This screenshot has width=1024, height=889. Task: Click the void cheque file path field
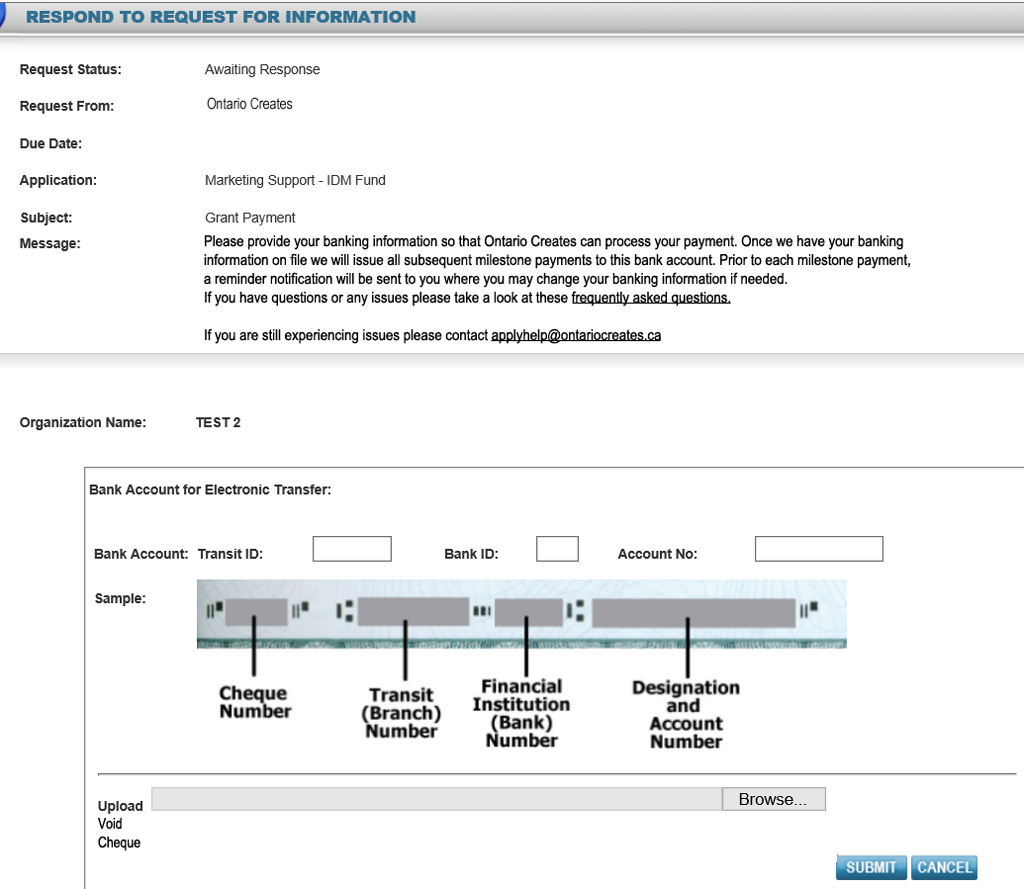[436, 799]
